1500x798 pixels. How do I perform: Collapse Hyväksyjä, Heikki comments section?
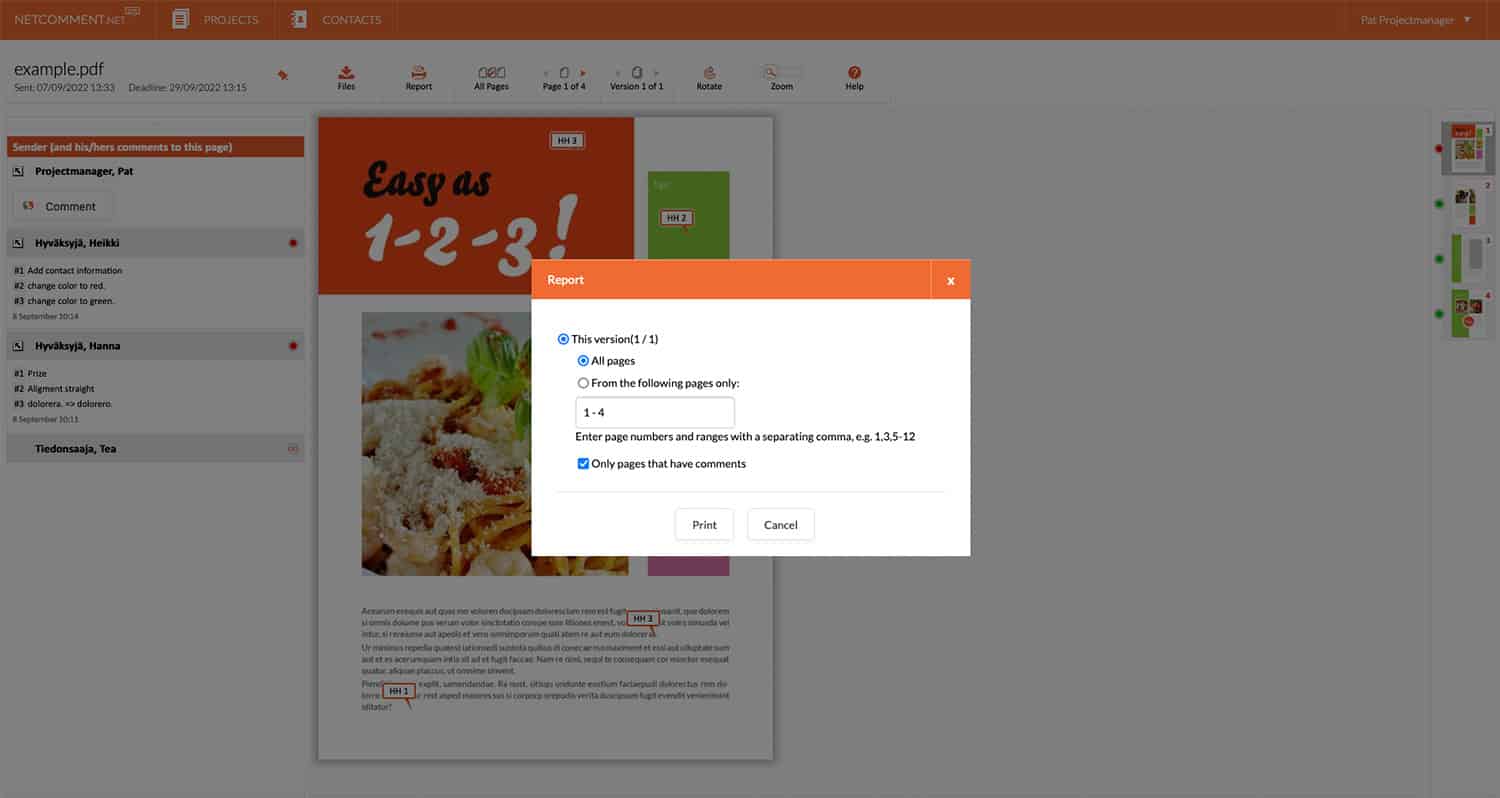pyautogui.click(x=18, y=243)
